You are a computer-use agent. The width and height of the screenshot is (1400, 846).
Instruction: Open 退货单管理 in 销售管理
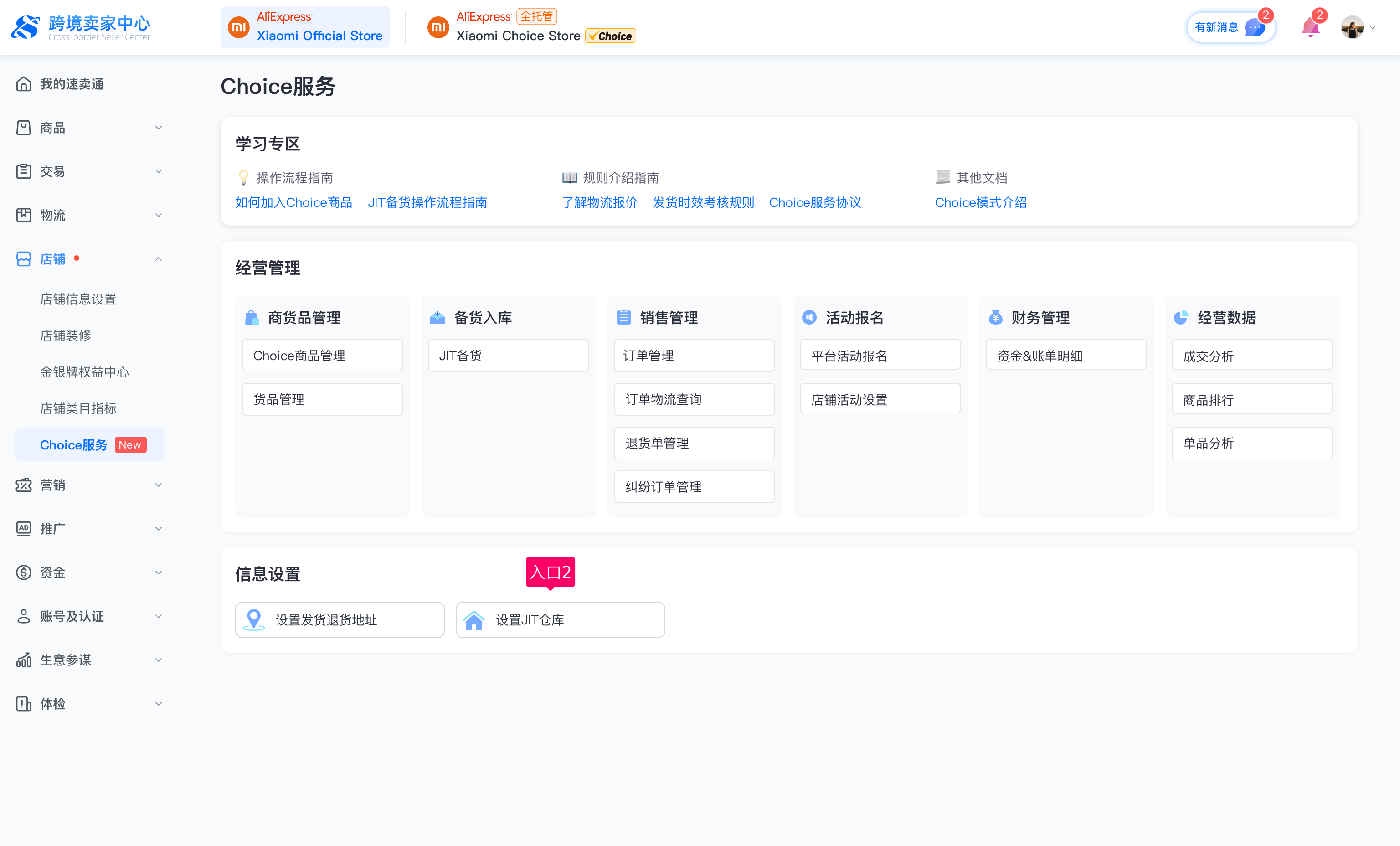tap(695, 443)
